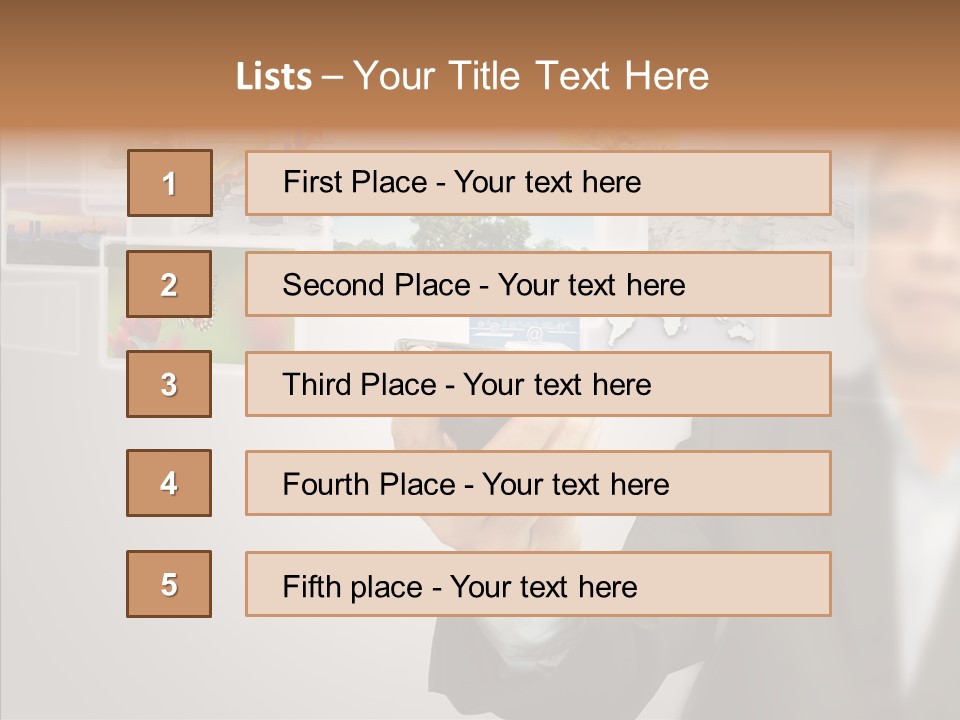Click the word "Fifth" in the list

click(311, 586)
